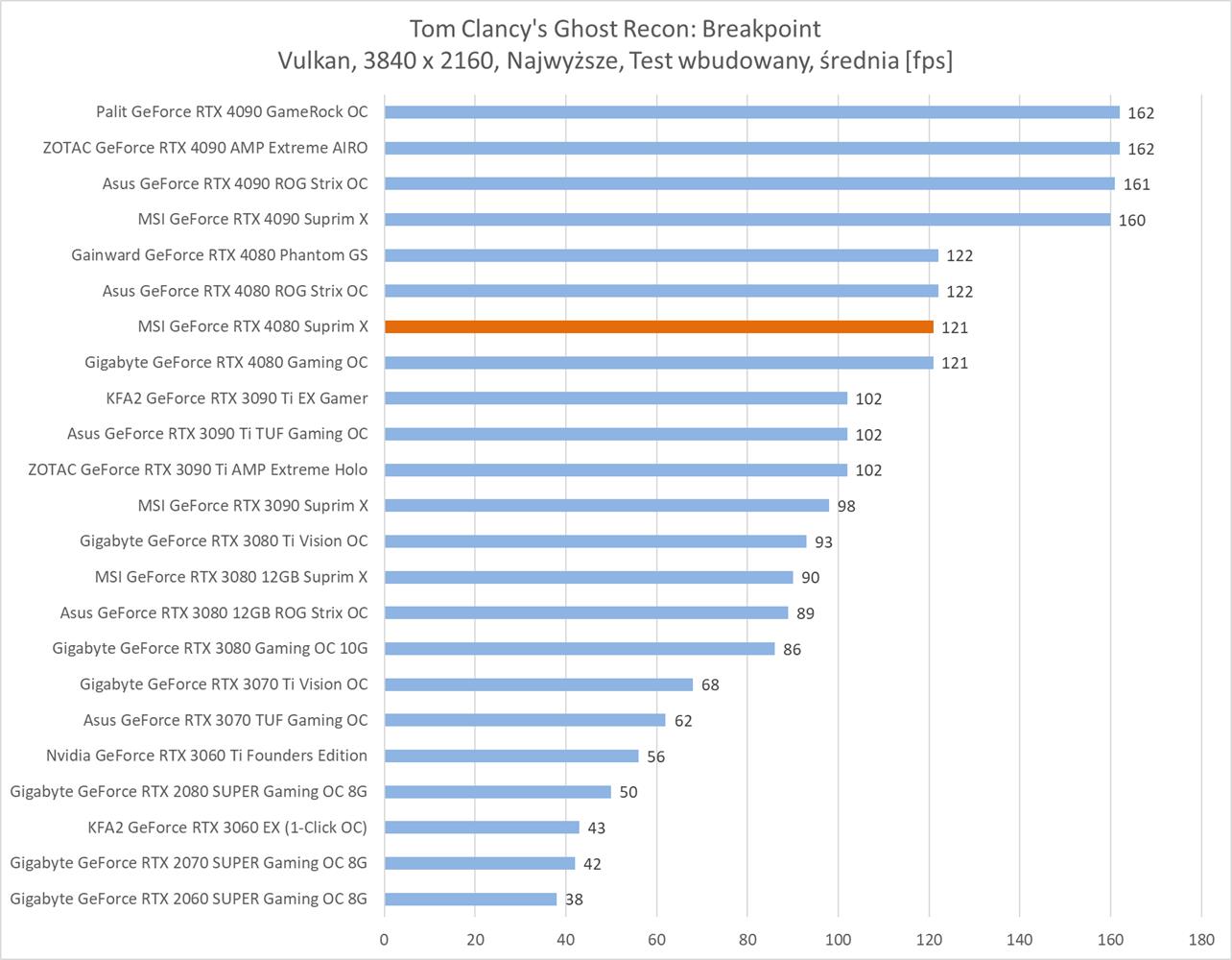Click the value '62' data label
The width and height of the screenshot is (1232, 960).
(x=683, y=721)
